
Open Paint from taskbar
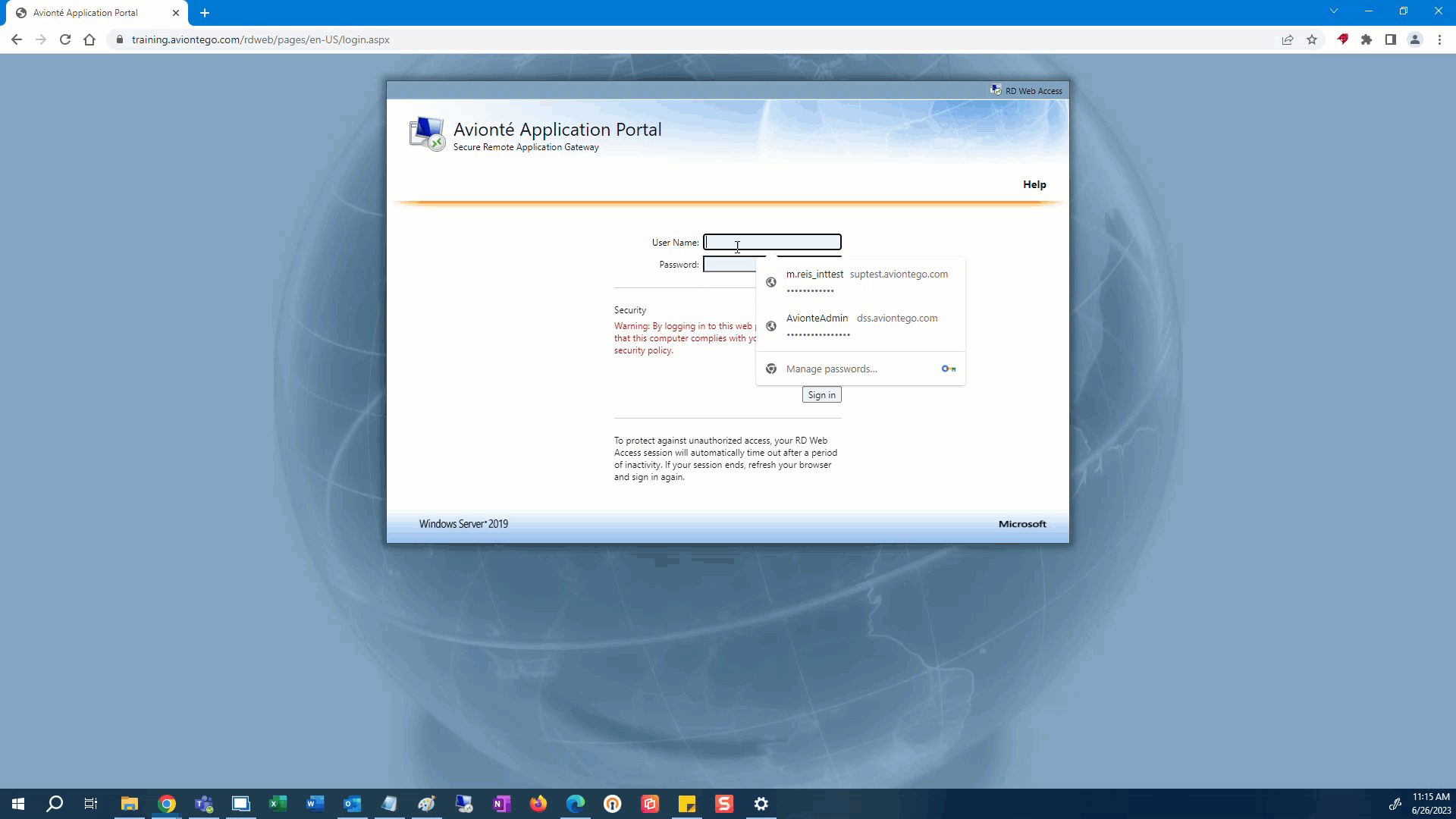pyautogui.click(x=427, y=804)
